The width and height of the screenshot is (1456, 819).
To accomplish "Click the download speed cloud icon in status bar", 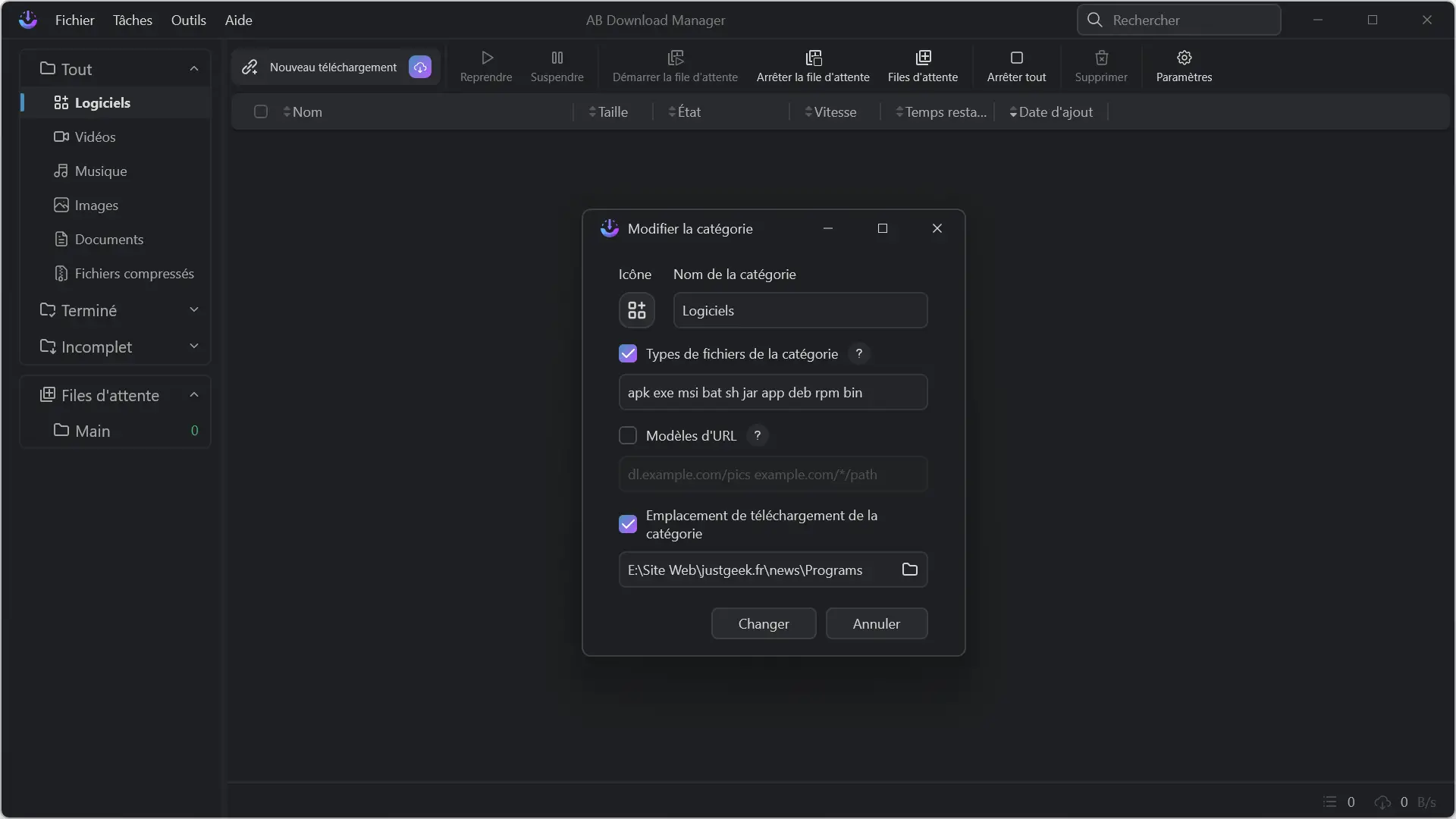I will tap(1382, 802).
